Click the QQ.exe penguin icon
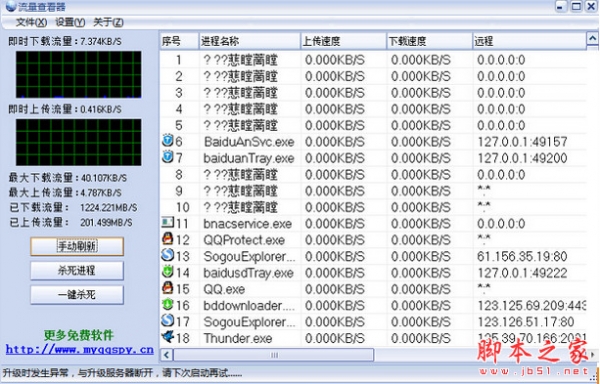Viewport: 600px width, 384px height. click(168, 288)
